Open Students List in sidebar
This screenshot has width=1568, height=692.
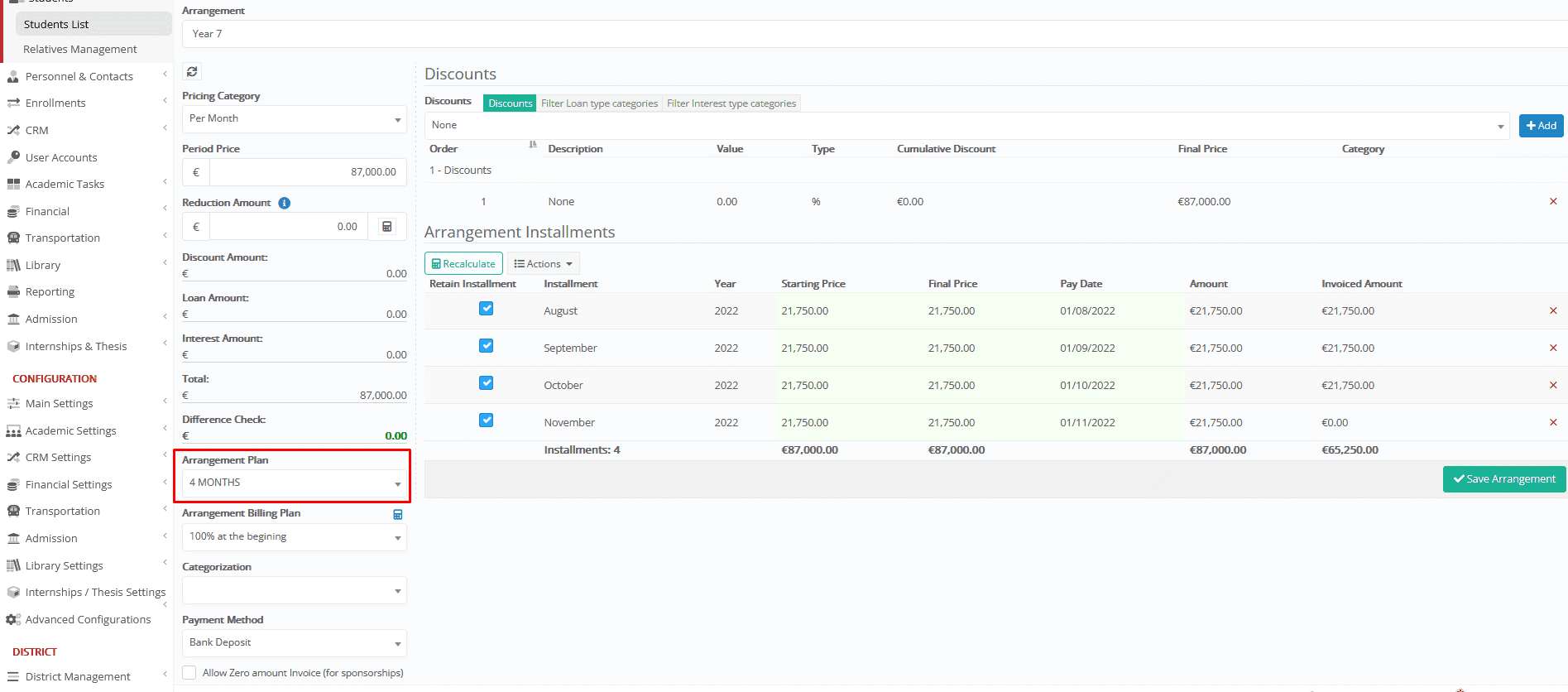[94, 25]
